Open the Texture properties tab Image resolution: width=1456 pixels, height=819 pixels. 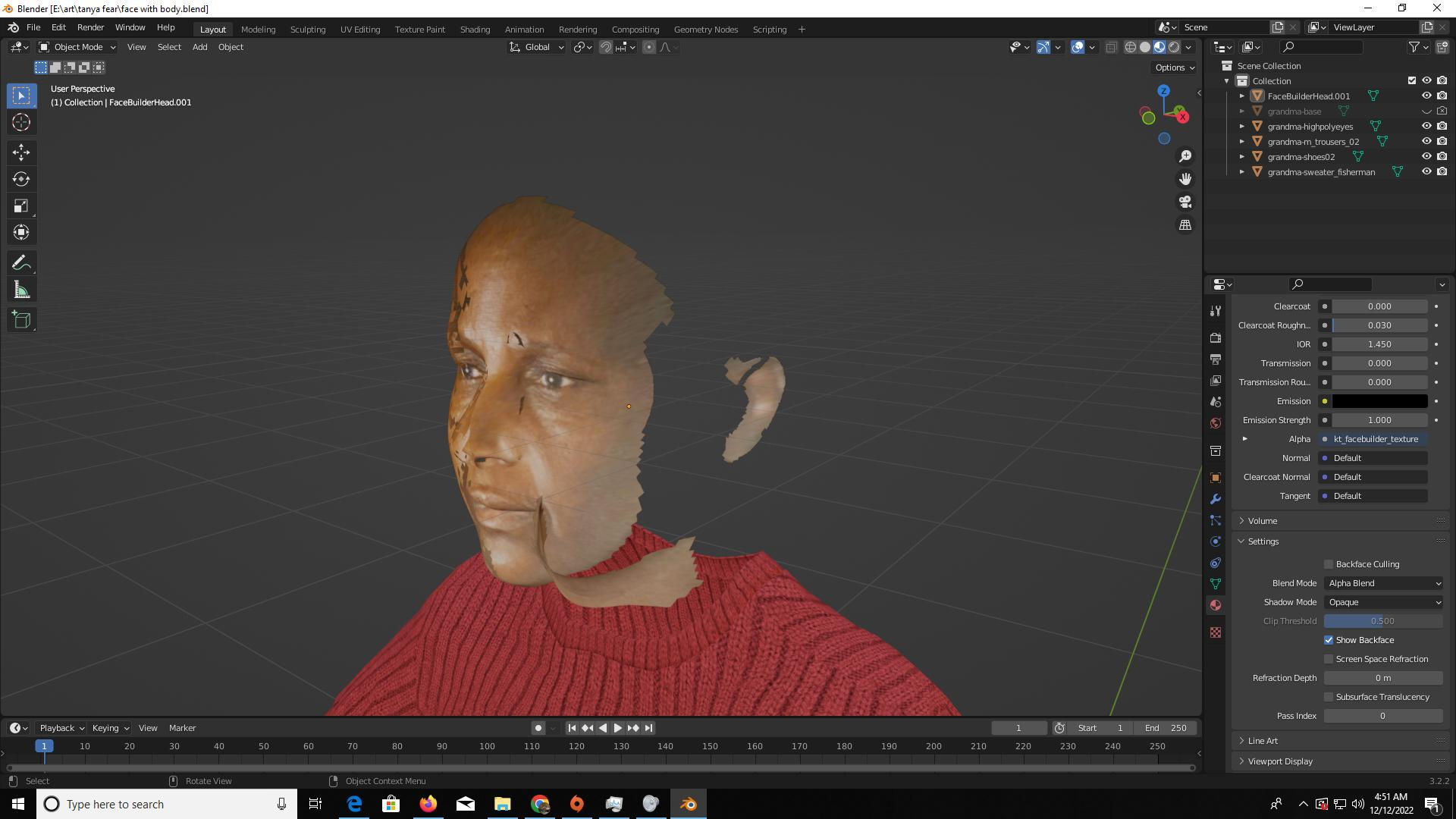click(x=1216, y=632)
